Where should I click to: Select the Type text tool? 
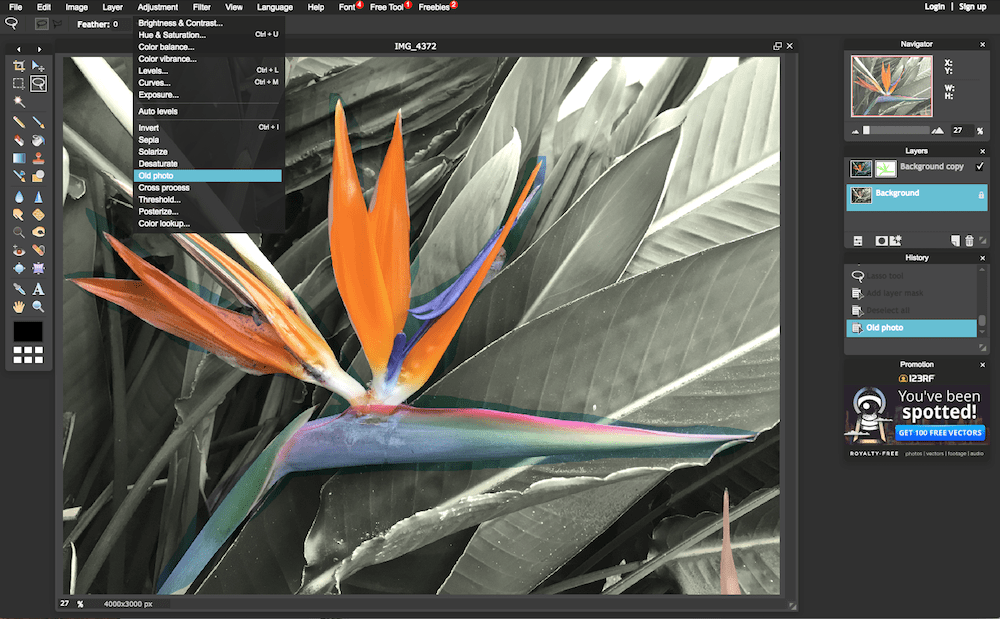(38, 289)
